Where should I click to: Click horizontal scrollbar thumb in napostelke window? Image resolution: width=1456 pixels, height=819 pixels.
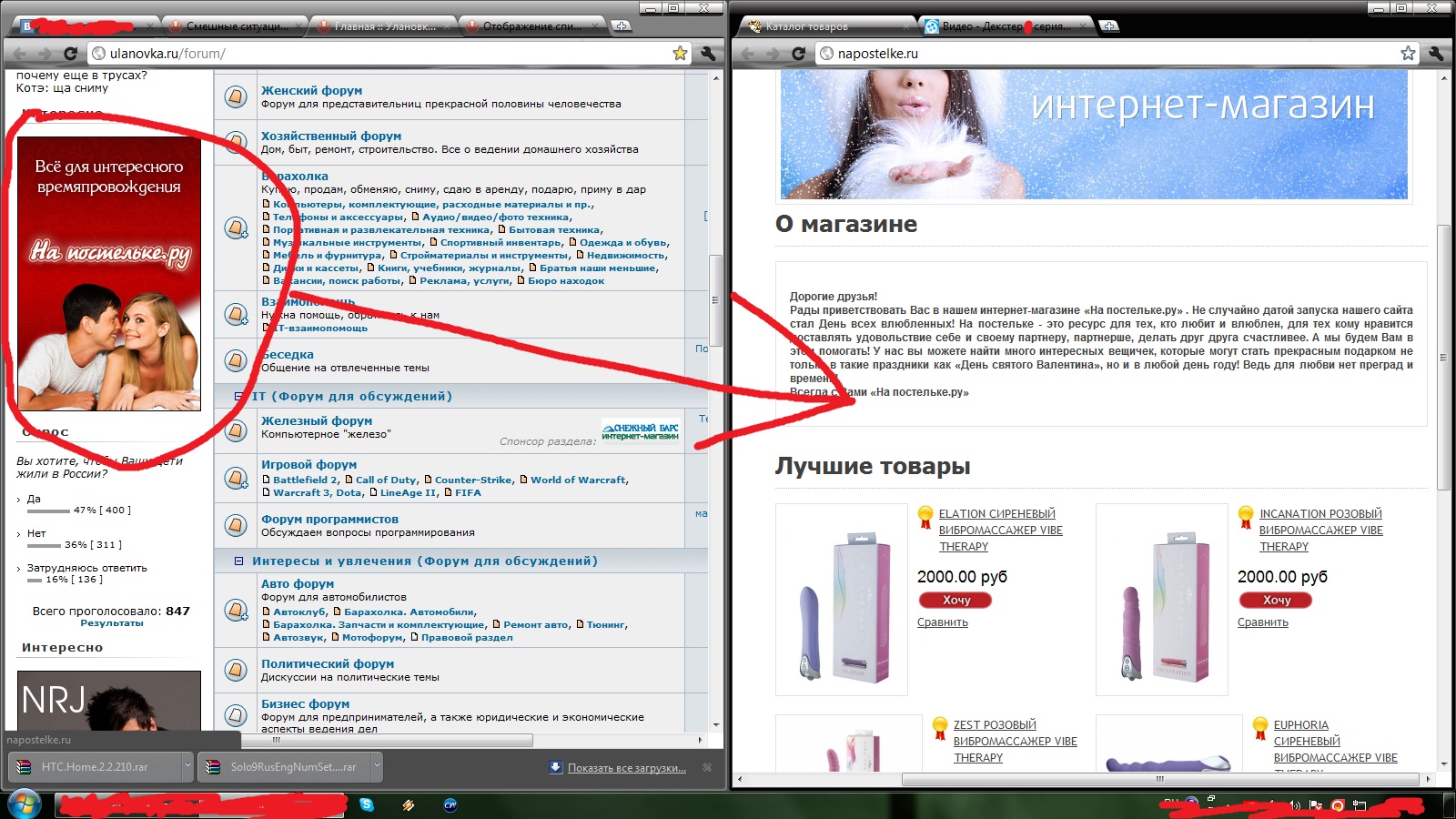[1160, 779]
